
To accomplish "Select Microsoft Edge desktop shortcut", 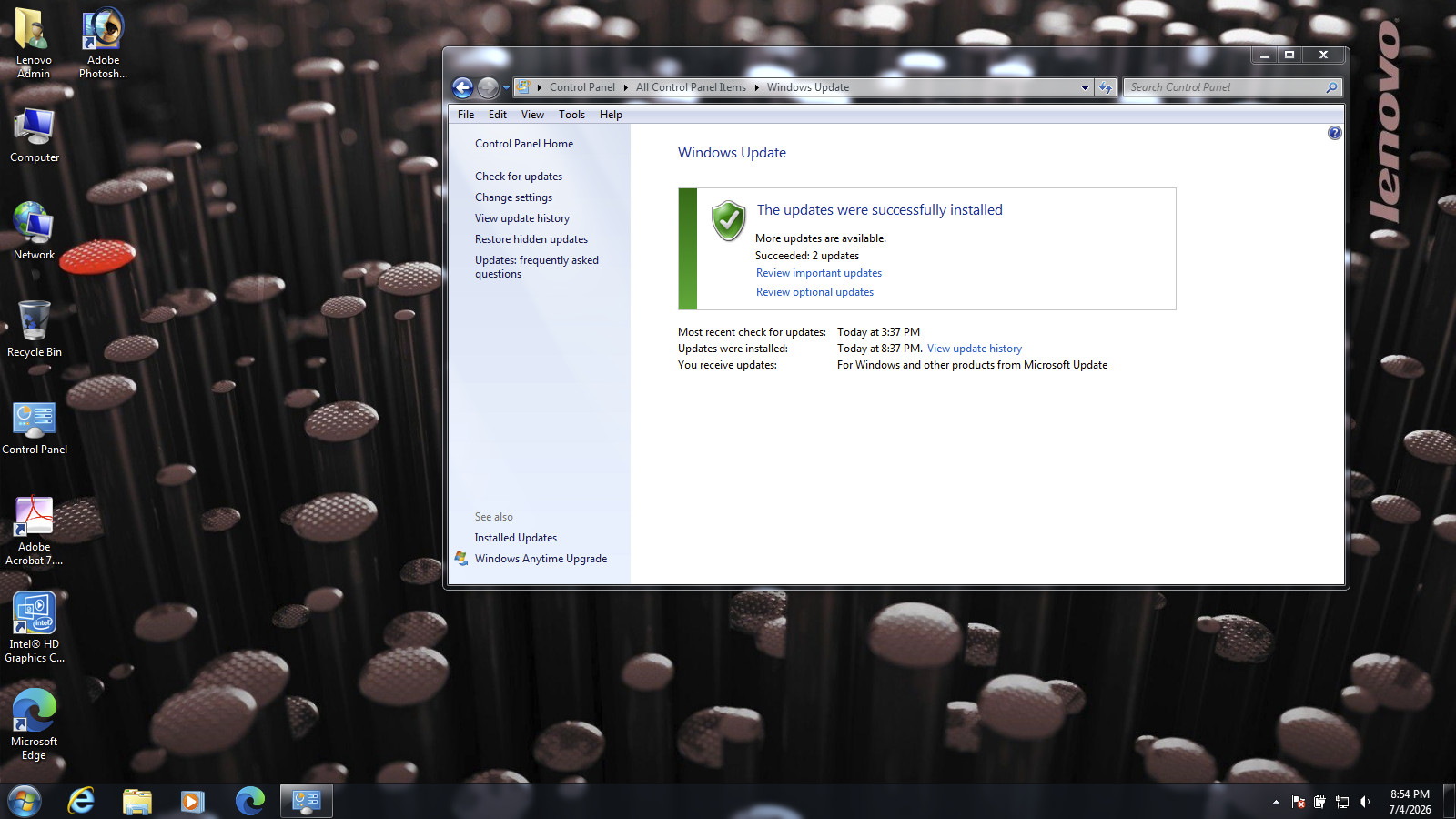I will (x=35, y=725).
